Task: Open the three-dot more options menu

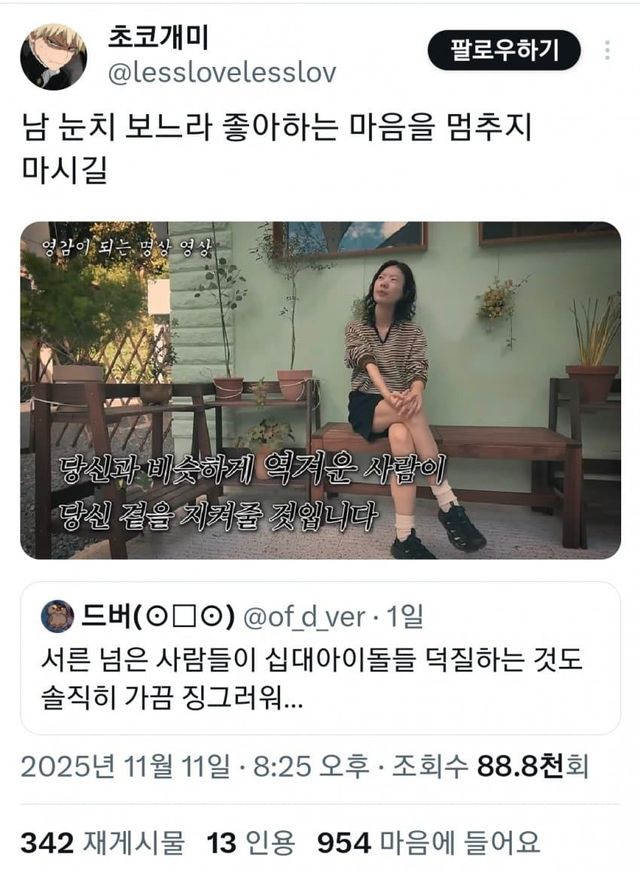Action: coord(607,50)
